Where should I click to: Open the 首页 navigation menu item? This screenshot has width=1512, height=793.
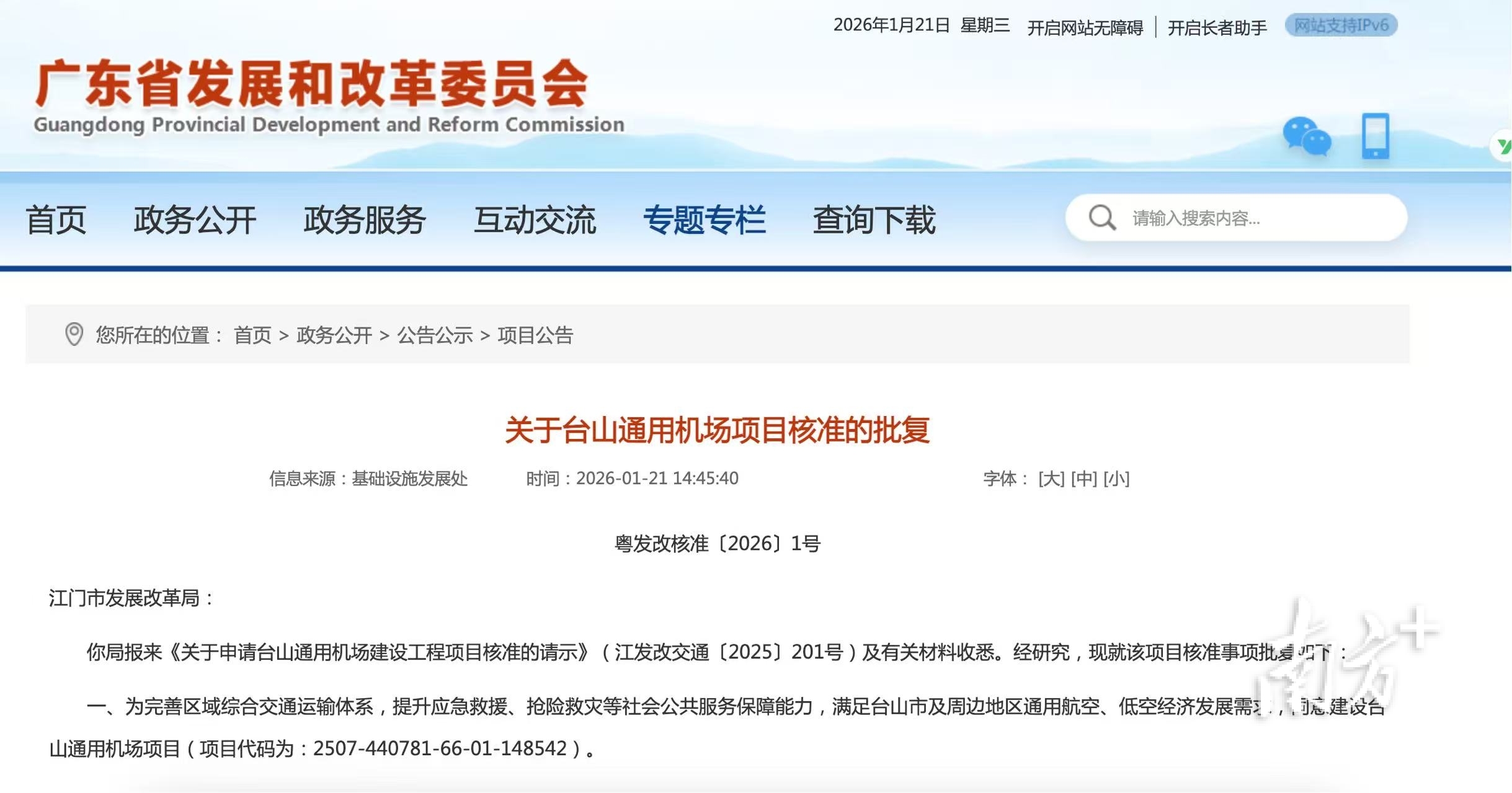tap(56, 219)
